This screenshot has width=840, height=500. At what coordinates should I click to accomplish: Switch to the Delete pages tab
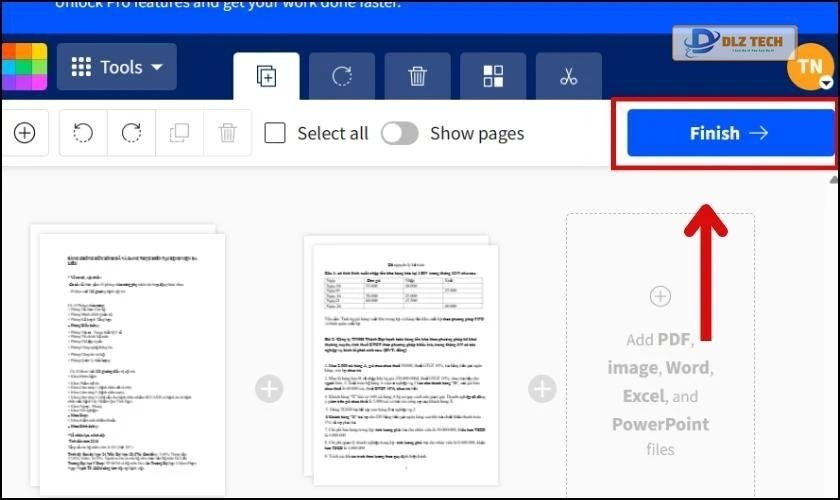pos(417,76)
